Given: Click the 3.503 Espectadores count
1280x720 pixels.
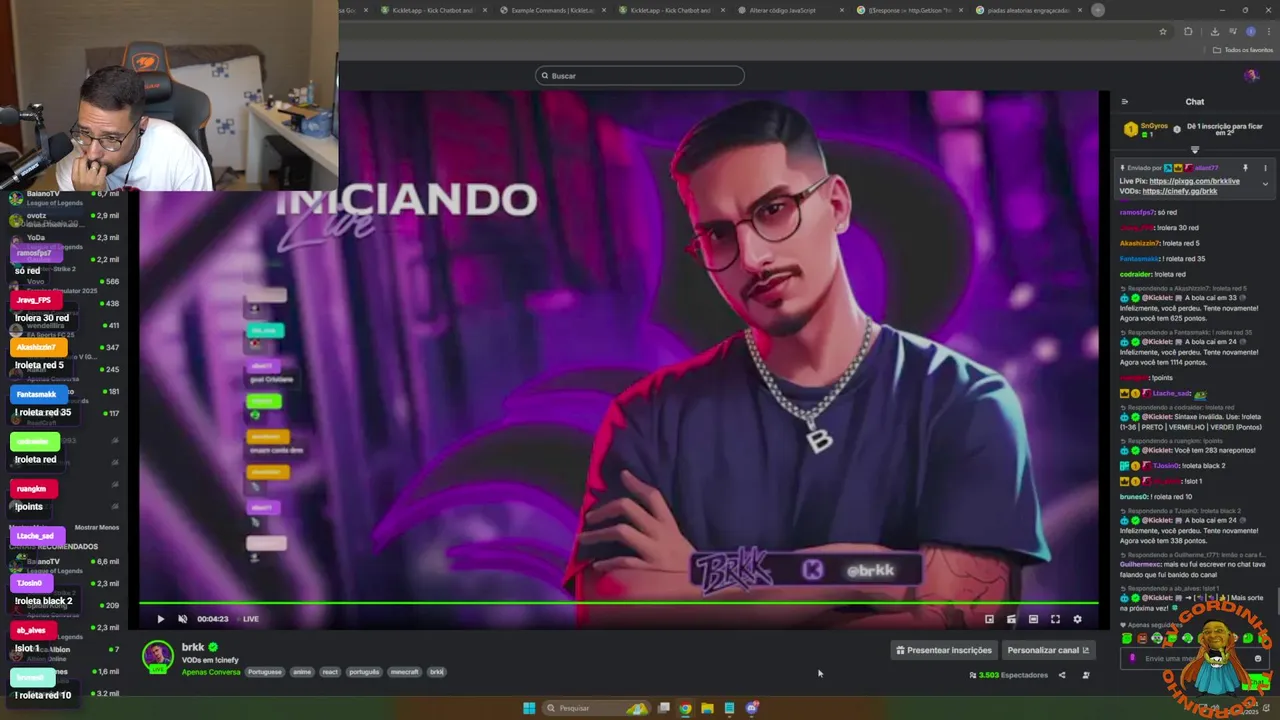Looking at the screenshot, I should tap(1009, 675).
